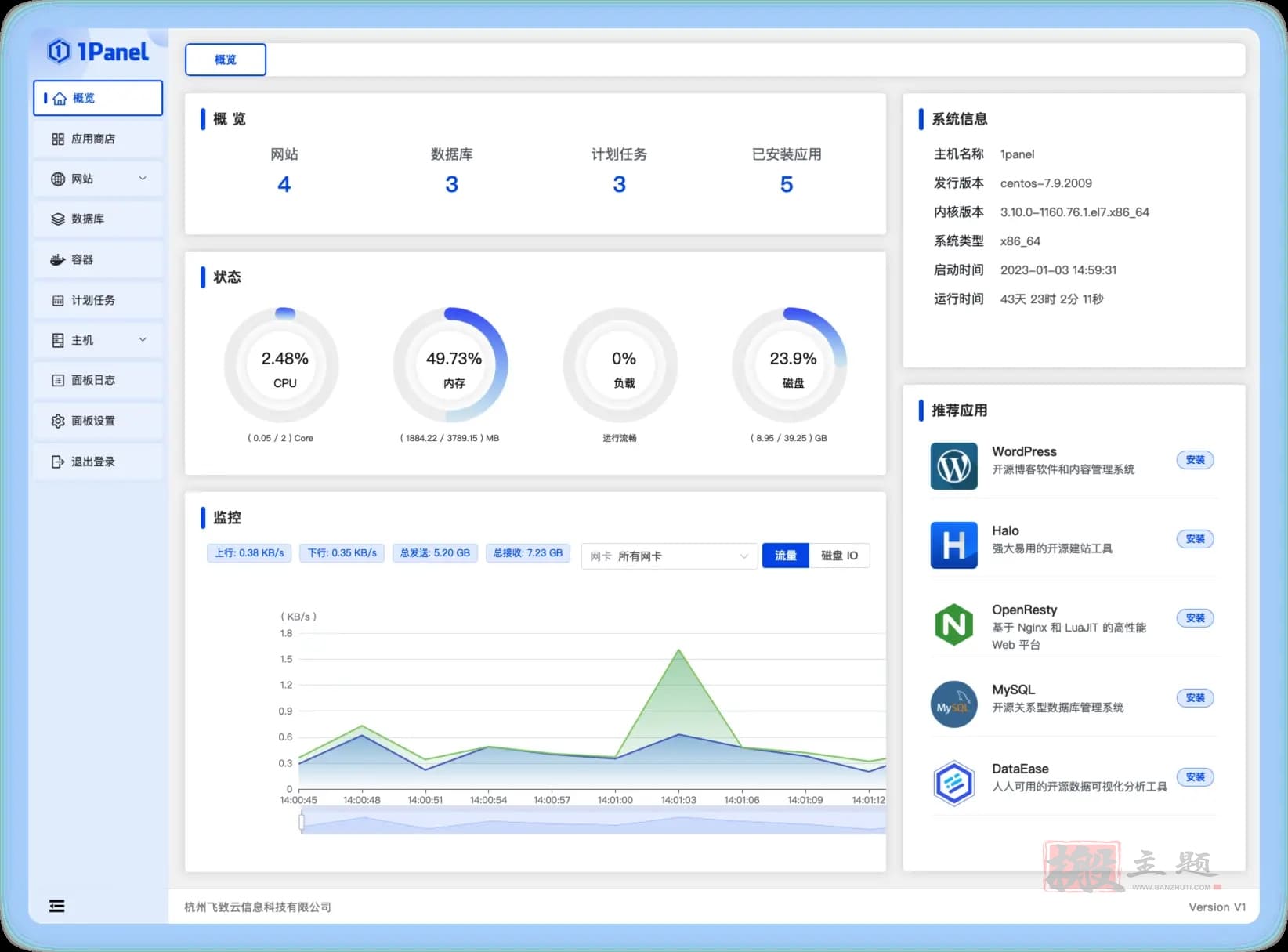Viewport: 1288px width, 952px height.
Task: Click the 上行: 0.38 KB/s tag
Action: tap(249, 553)
